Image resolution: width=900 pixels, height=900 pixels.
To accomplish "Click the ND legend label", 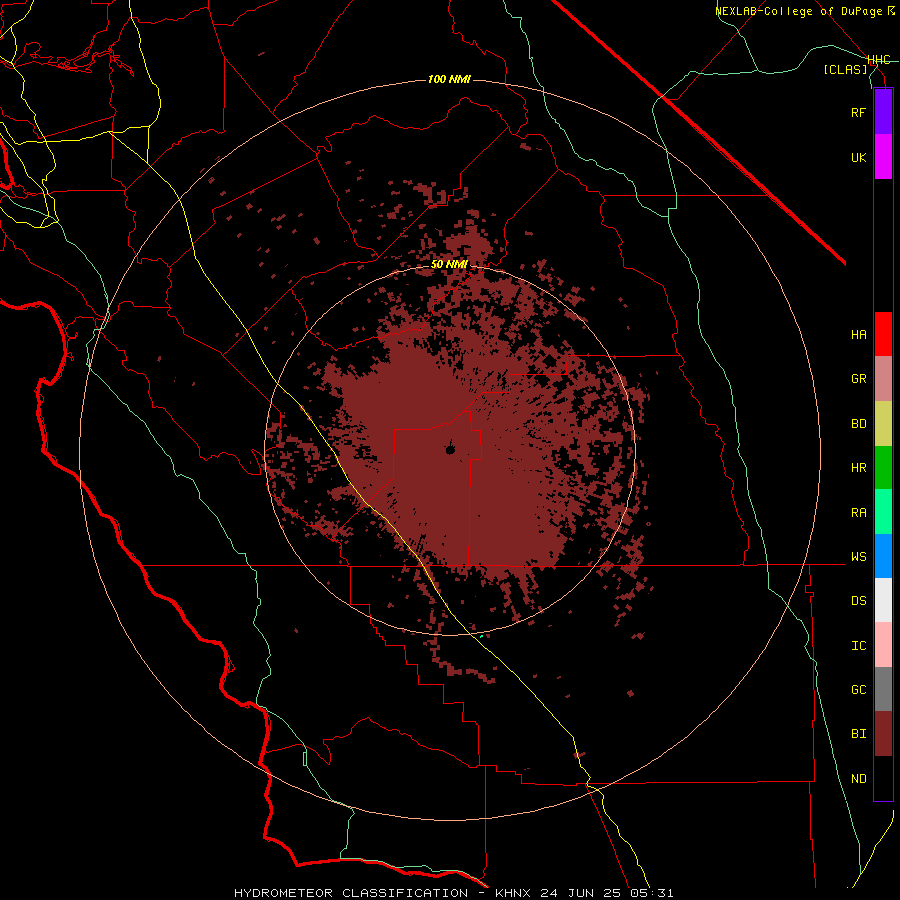I will (858, 779).
